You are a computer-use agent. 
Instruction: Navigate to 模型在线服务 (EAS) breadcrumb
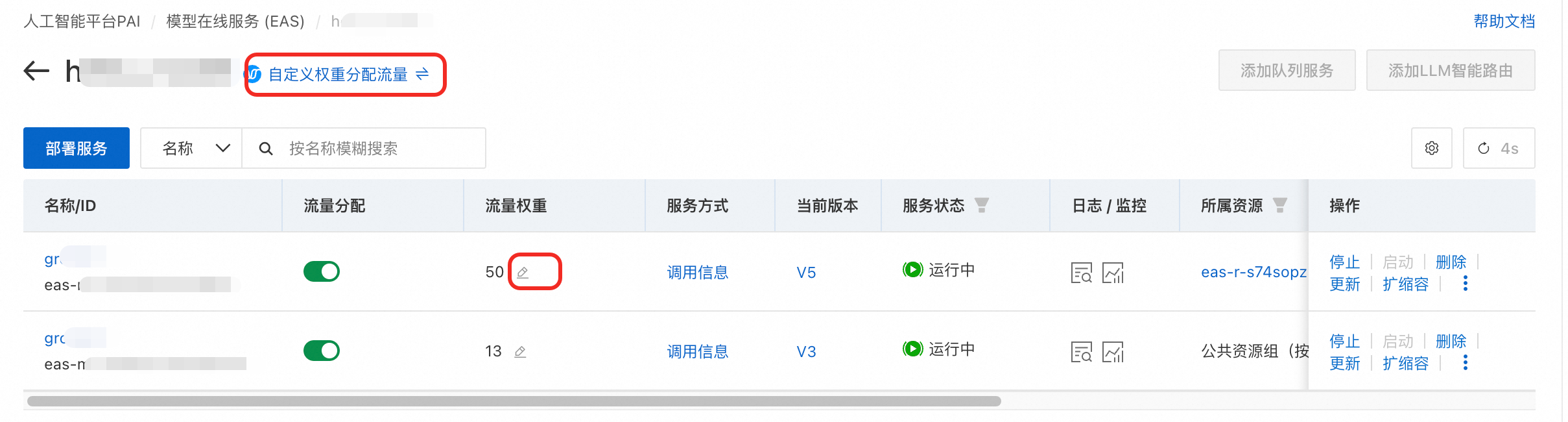(235, 21)
